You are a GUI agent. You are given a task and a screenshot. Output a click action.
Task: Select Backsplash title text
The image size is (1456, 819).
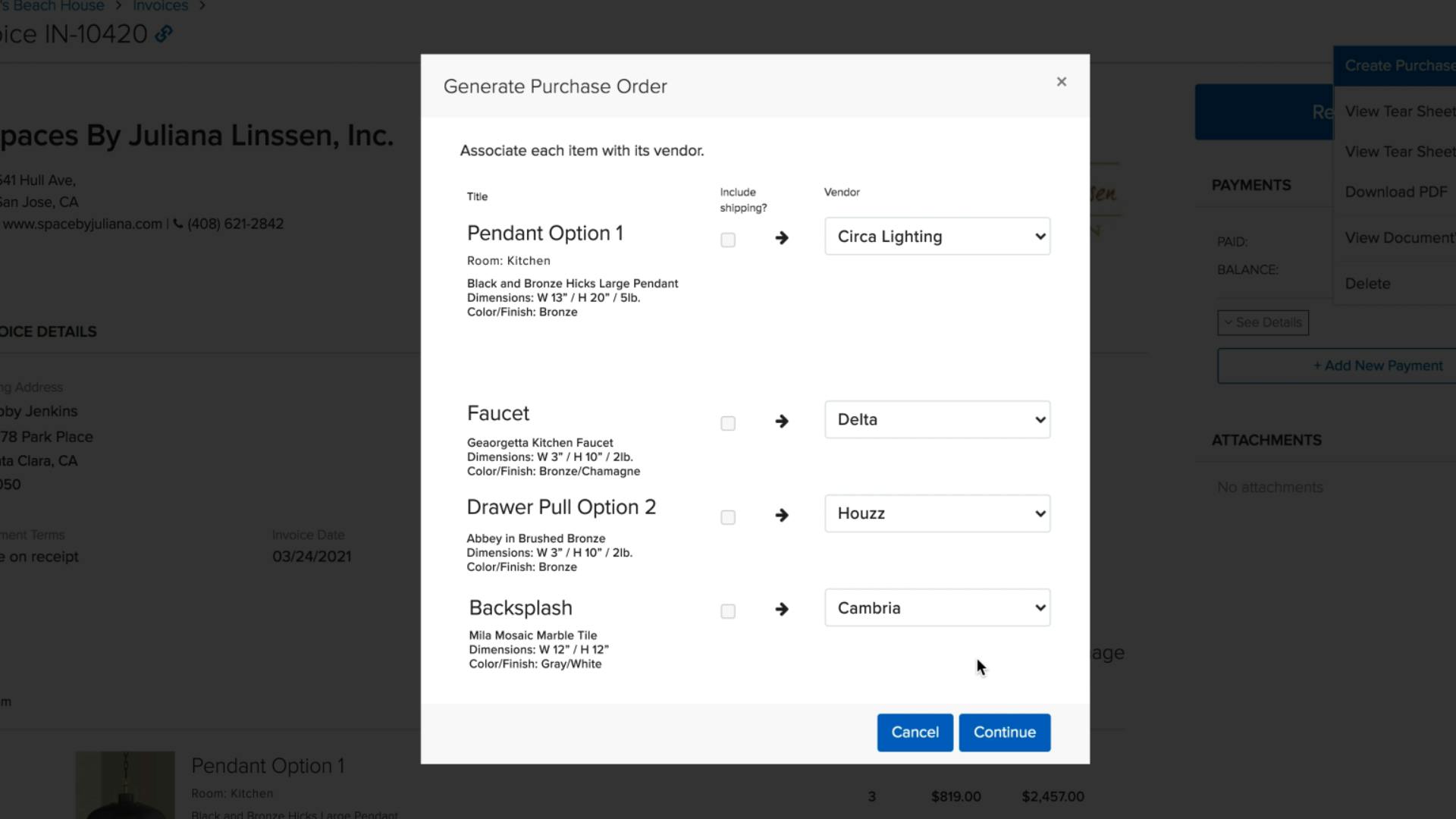click(520, 608)
